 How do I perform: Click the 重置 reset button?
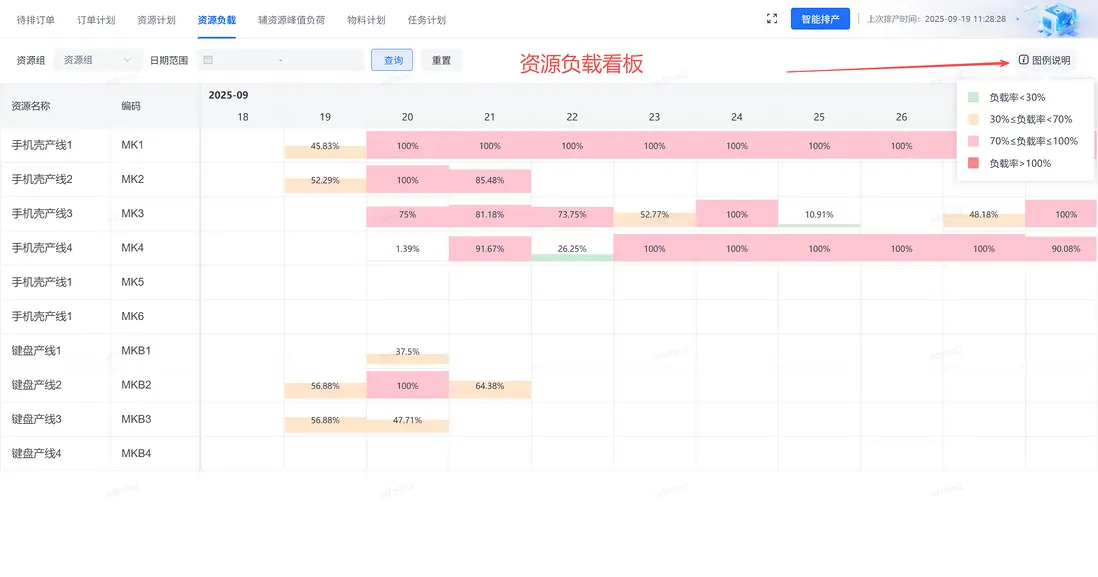[441, 60]
